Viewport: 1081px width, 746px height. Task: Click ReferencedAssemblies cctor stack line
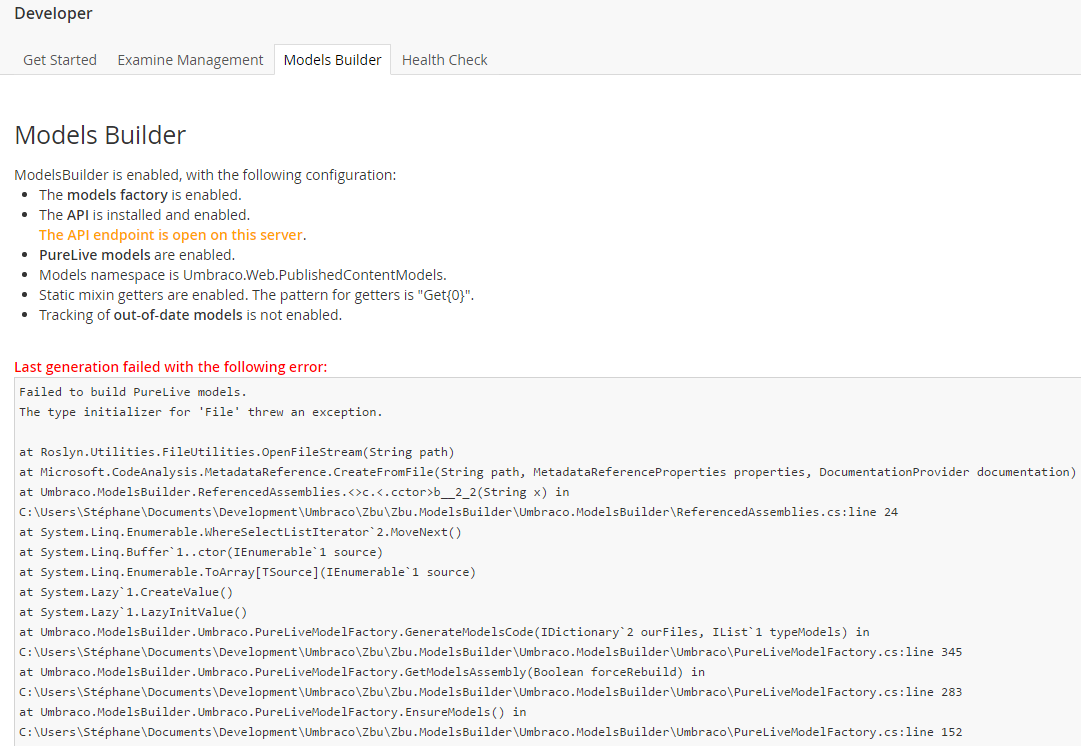pyautogui.click(x=294, y=492)
